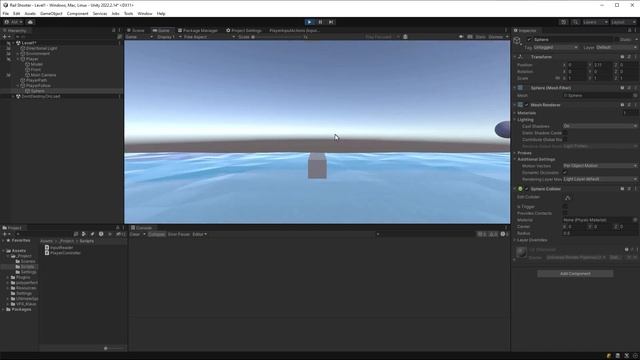The width and height of the screenshot is (640, 360).
Task: Open the Layers dropdown in the top toolbar
Action: tap(595, 22)
